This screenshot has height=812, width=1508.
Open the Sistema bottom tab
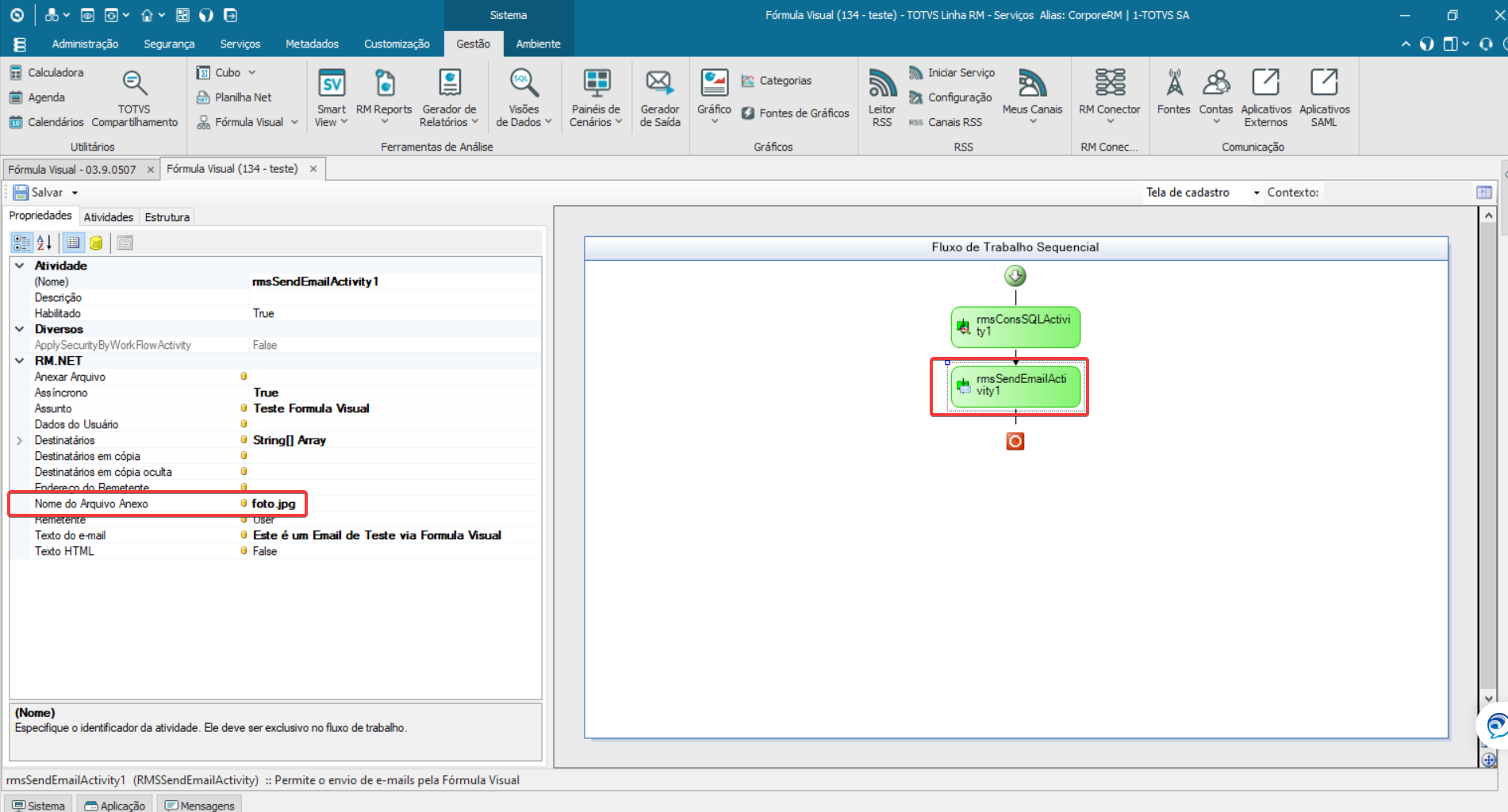tap(39, 805)
